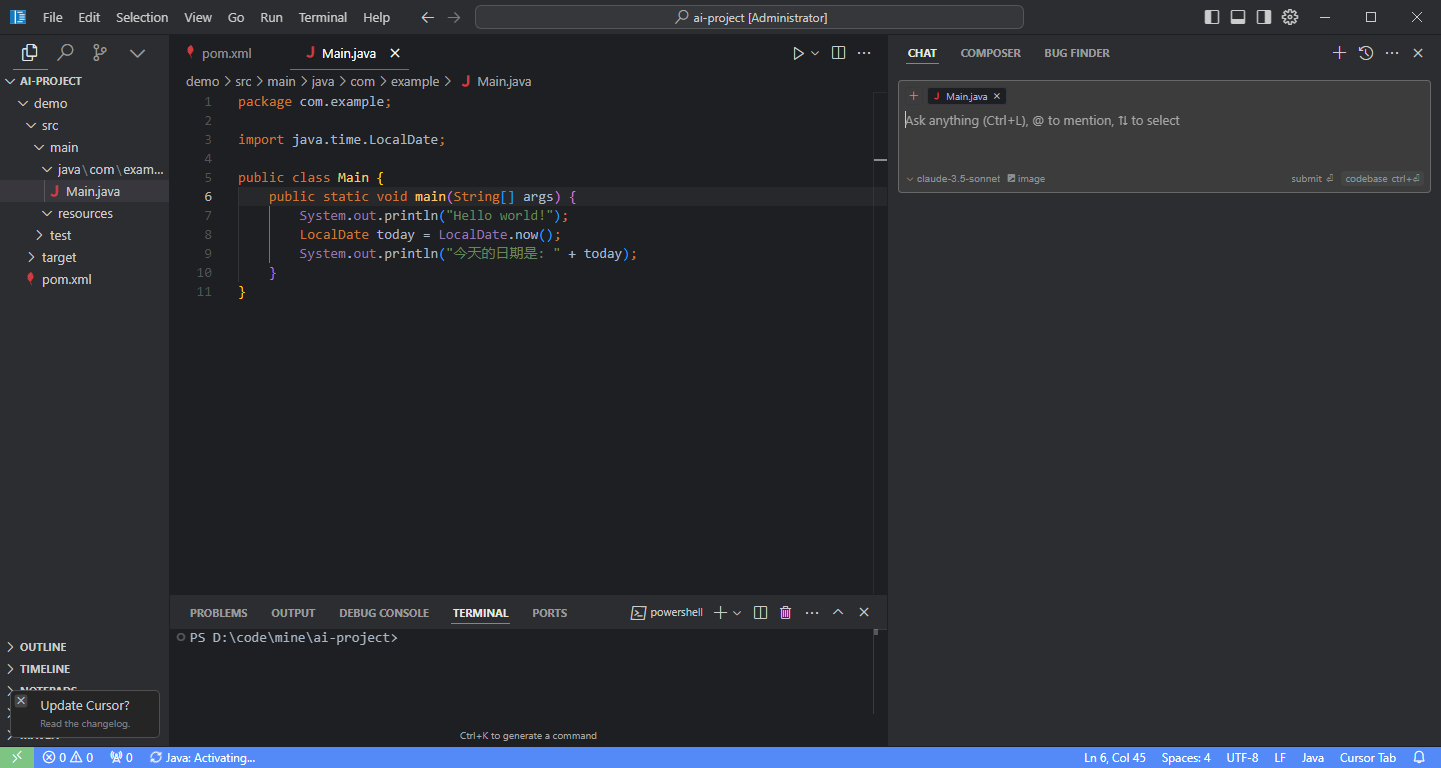The height and width of the screenshot is (768, 1441).
Task: Show errors and warnings count
Action: pos(68,757)
